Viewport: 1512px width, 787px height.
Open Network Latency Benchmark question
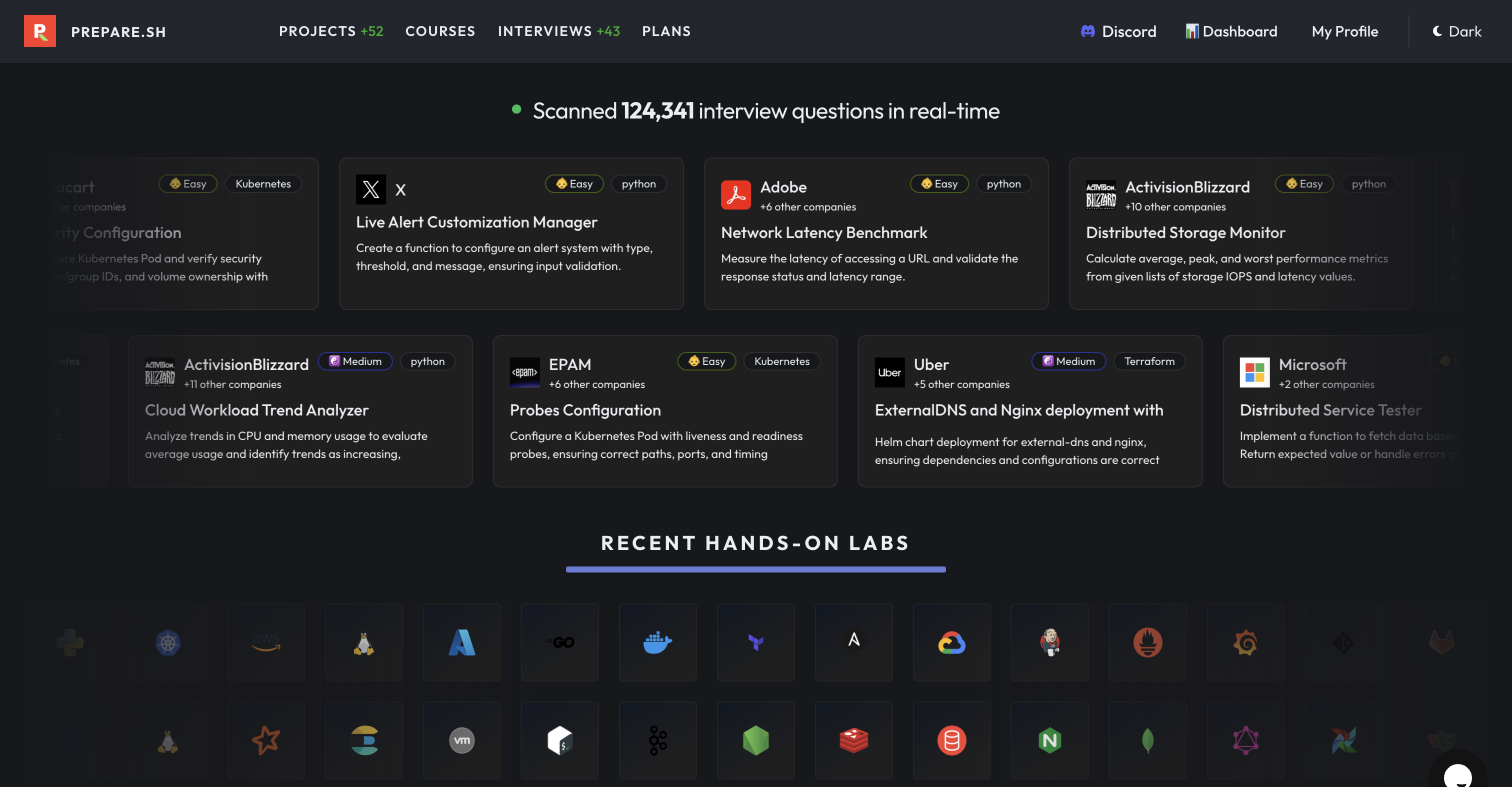(x=824, y=233)
